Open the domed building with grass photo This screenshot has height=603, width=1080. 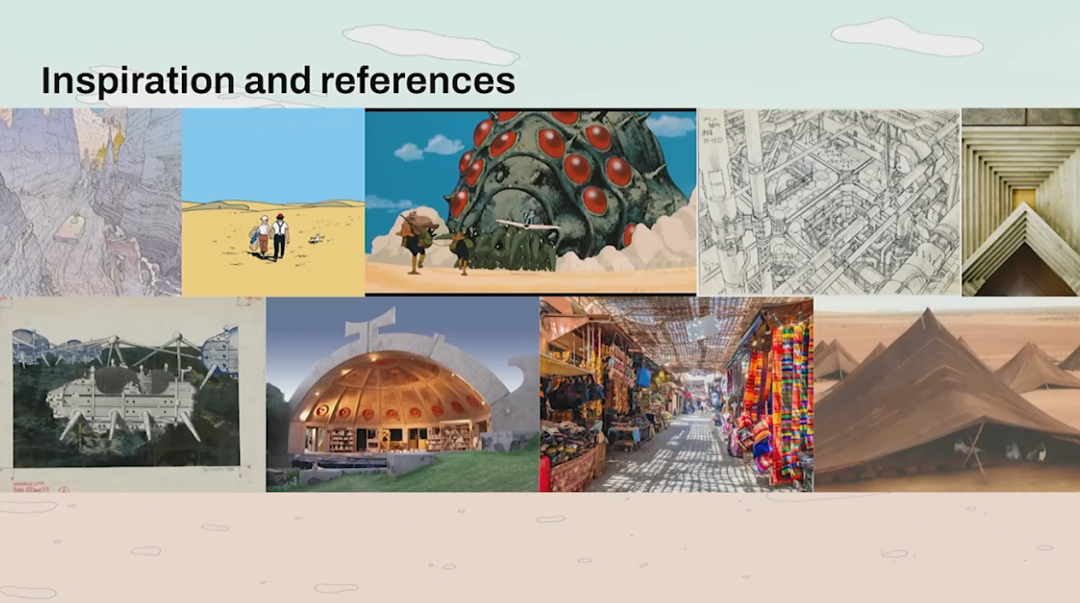coord(403,395)
